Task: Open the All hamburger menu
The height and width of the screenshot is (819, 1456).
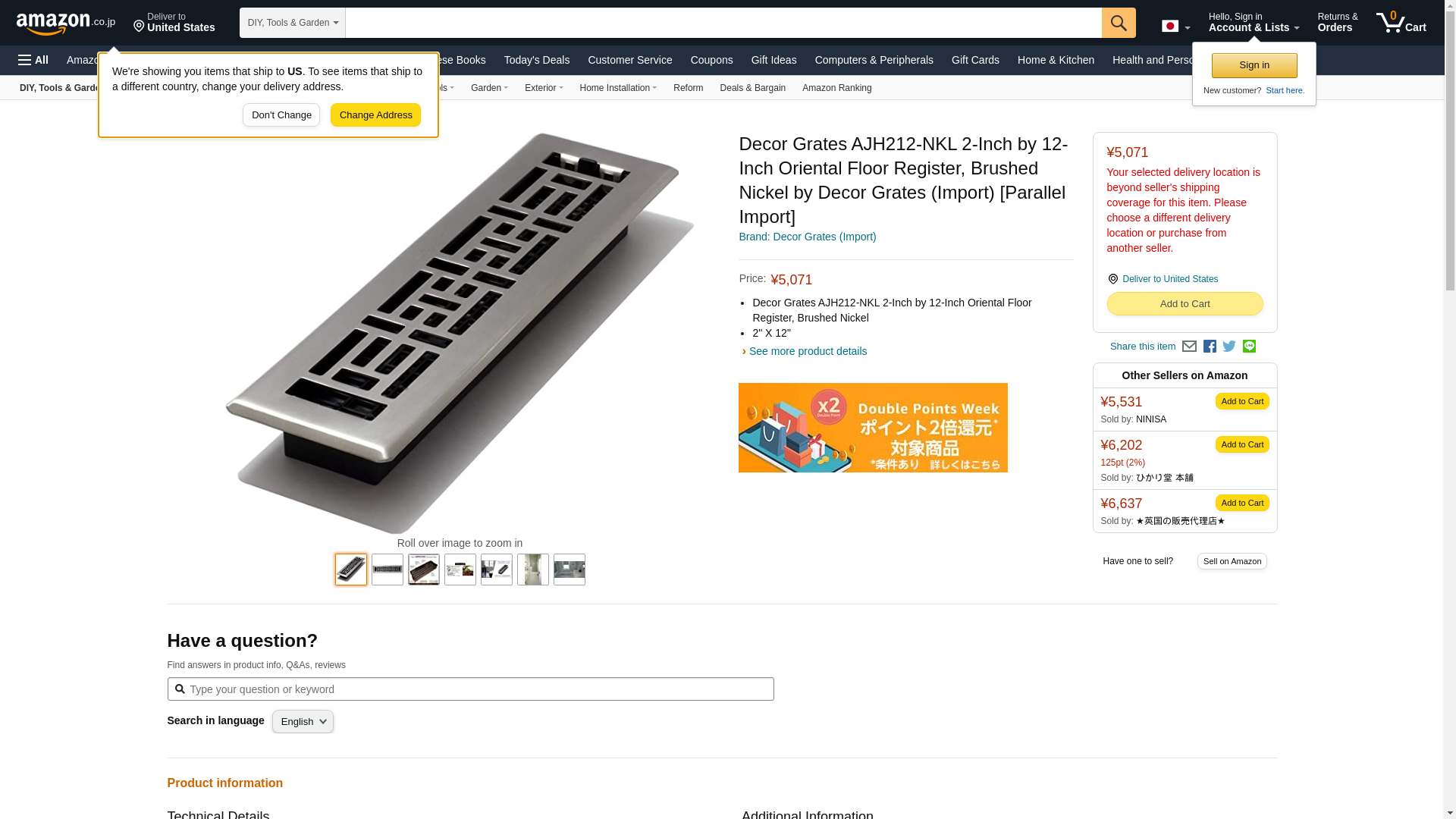Action: click(x=33, y=60)
